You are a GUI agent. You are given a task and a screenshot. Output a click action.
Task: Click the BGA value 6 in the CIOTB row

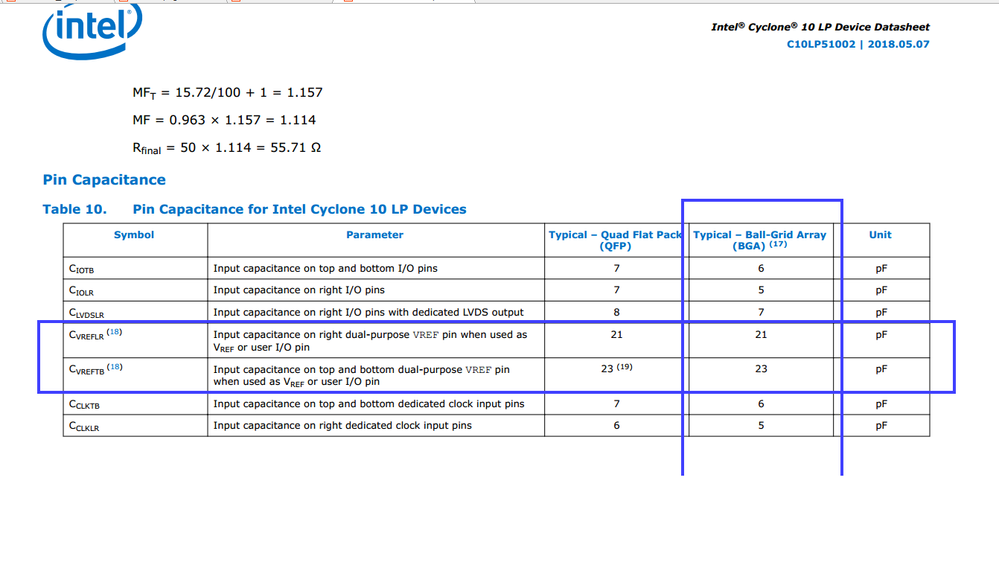(761, 268)
